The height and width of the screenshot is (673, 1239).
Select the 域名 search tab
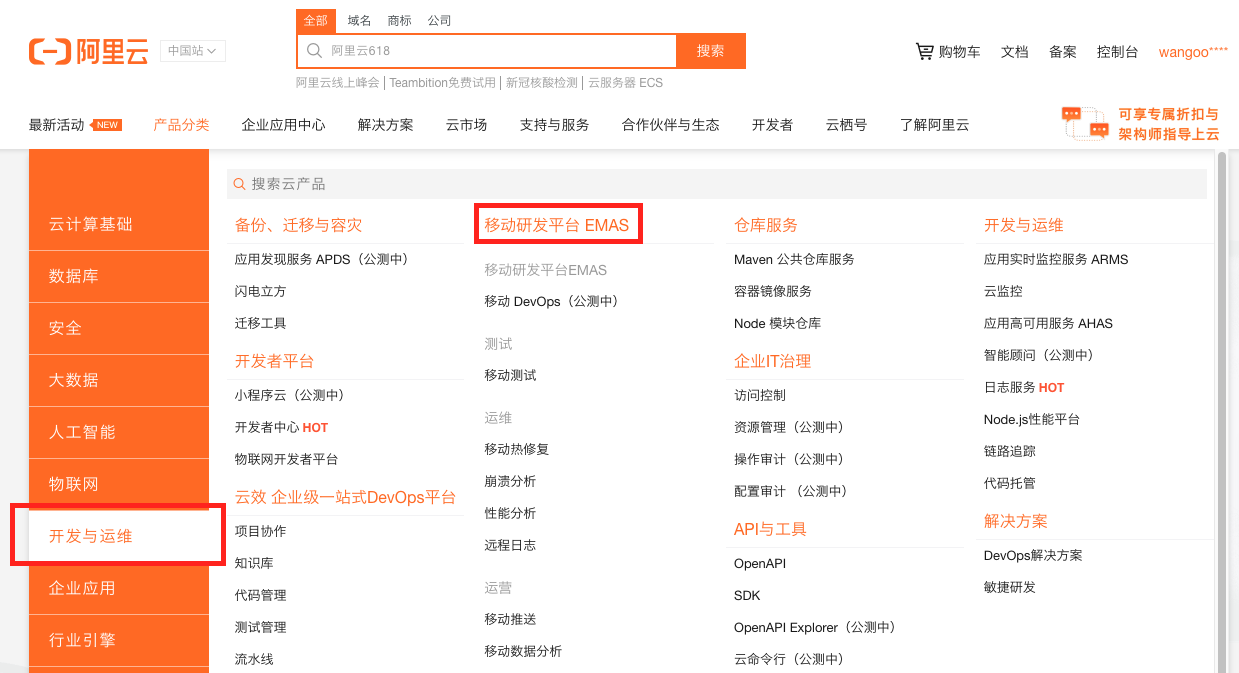tap(359, 20)
